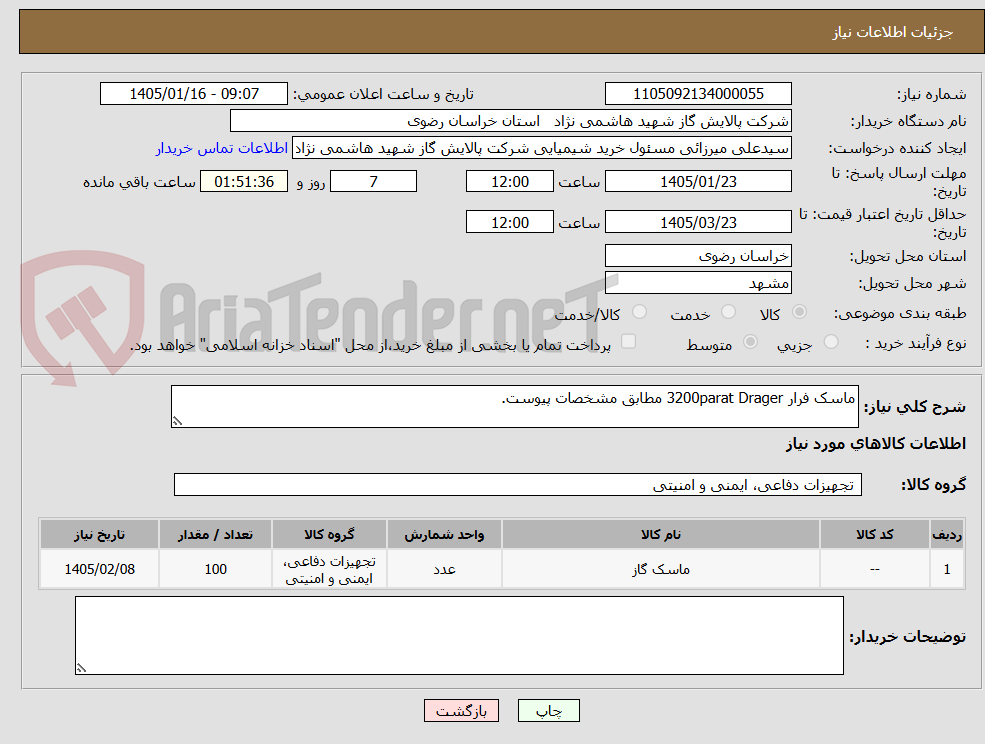This screenshot has height=744, width=985.
Task: Click the remaining time field 01:51:36
Action: pyautogui.click(x=244, y=182)
